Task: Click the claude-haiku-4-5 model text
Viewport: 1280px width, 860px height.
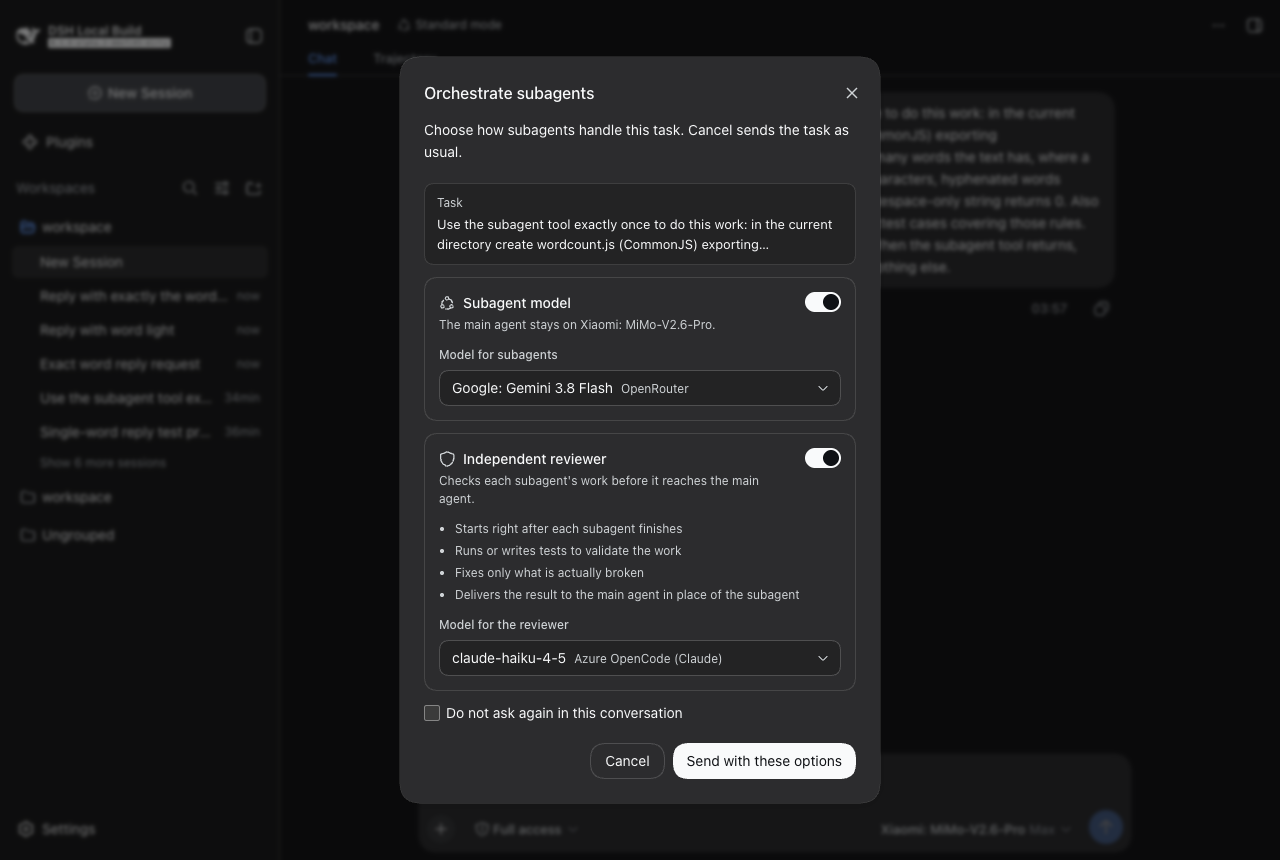Action: [x=509, y=658]
